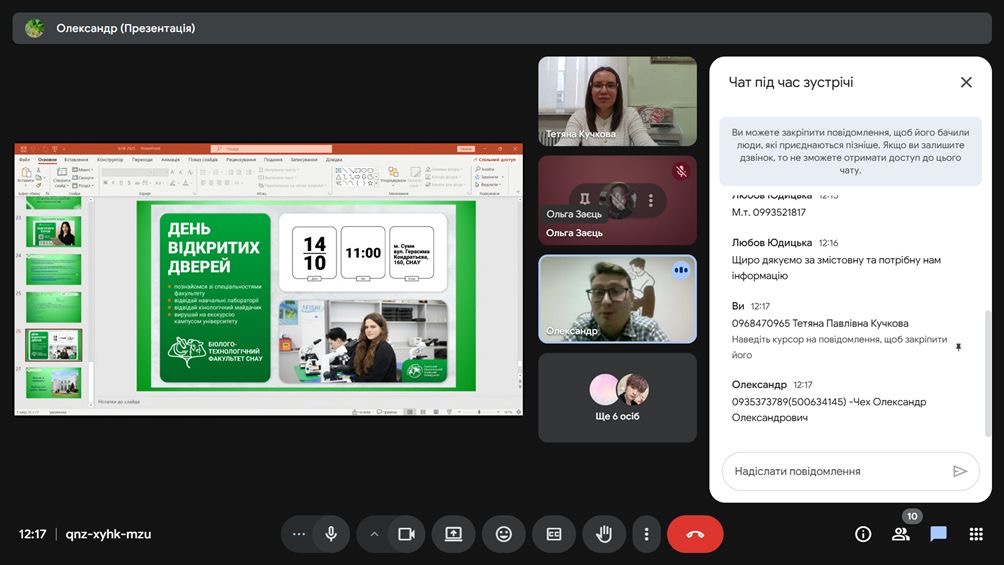Toggle the microphone button

click(331, 534)
